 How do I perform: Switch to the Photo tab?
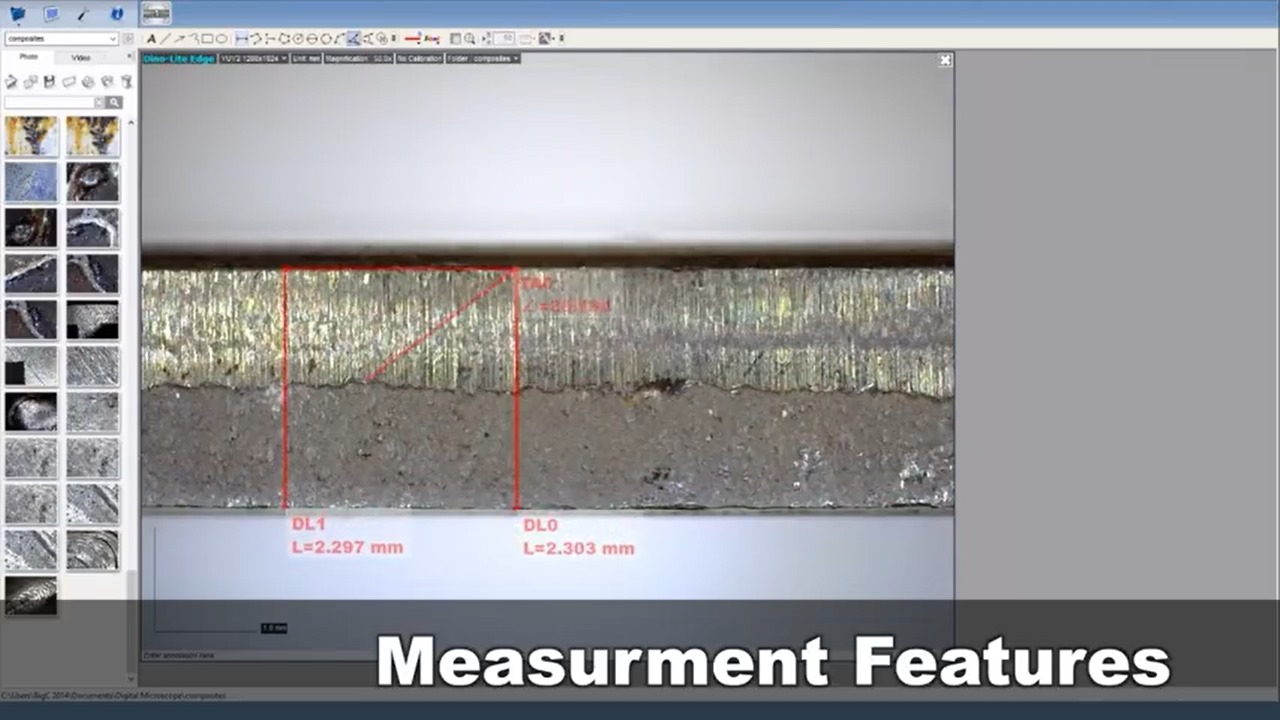pyautogui.click(x=29, y=57)
